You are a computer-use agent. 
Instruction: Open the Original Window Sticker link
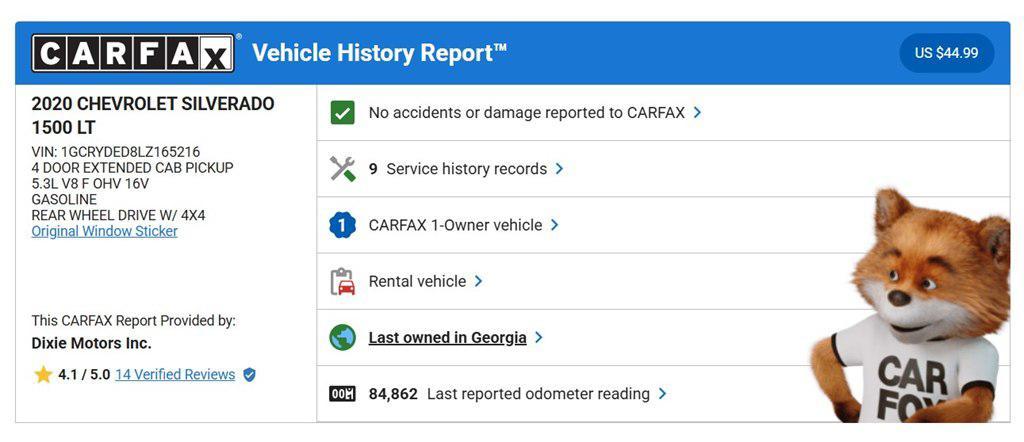[104, 231]
